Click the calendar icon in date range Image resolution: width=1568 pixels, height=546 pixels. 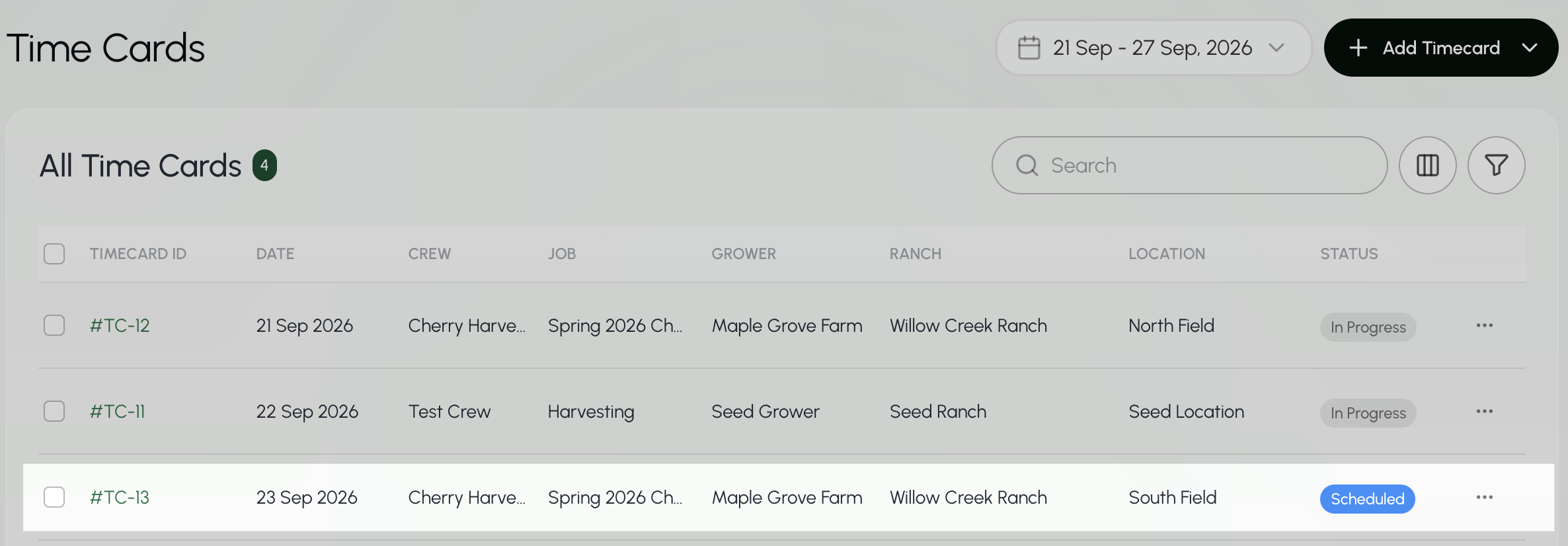[1029, 48]
